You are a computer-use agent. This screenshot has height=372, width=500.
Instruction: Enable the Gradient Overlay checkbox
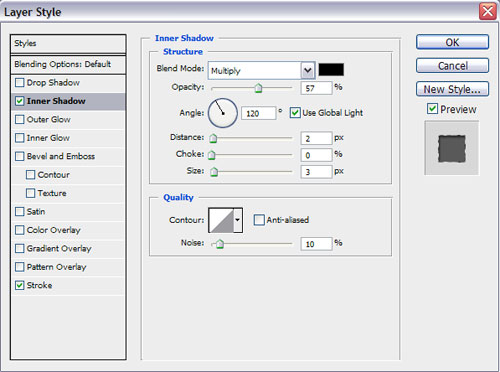[x=20, y=248]
